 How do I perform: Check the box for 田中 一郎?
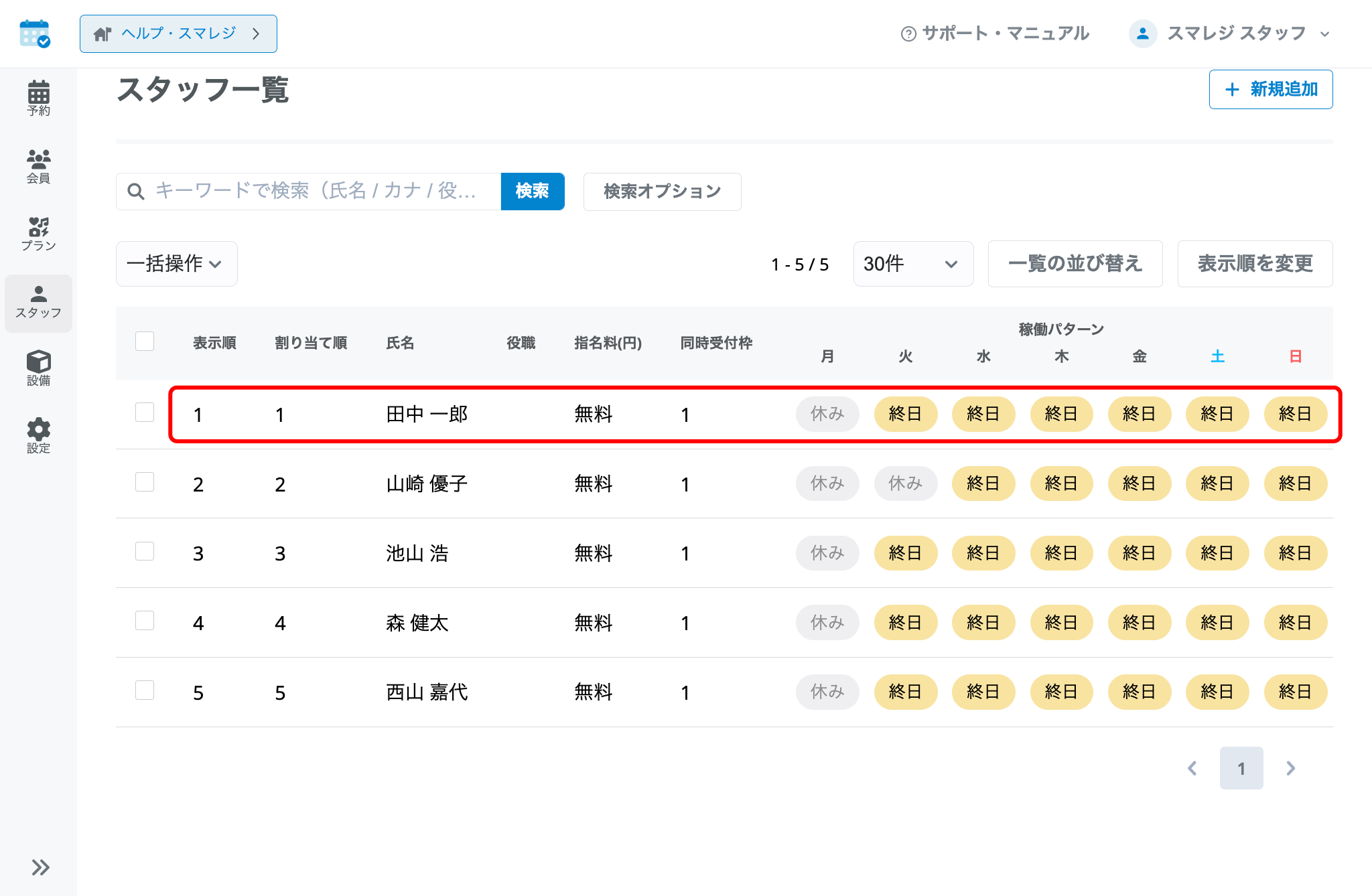pos(145,412)
